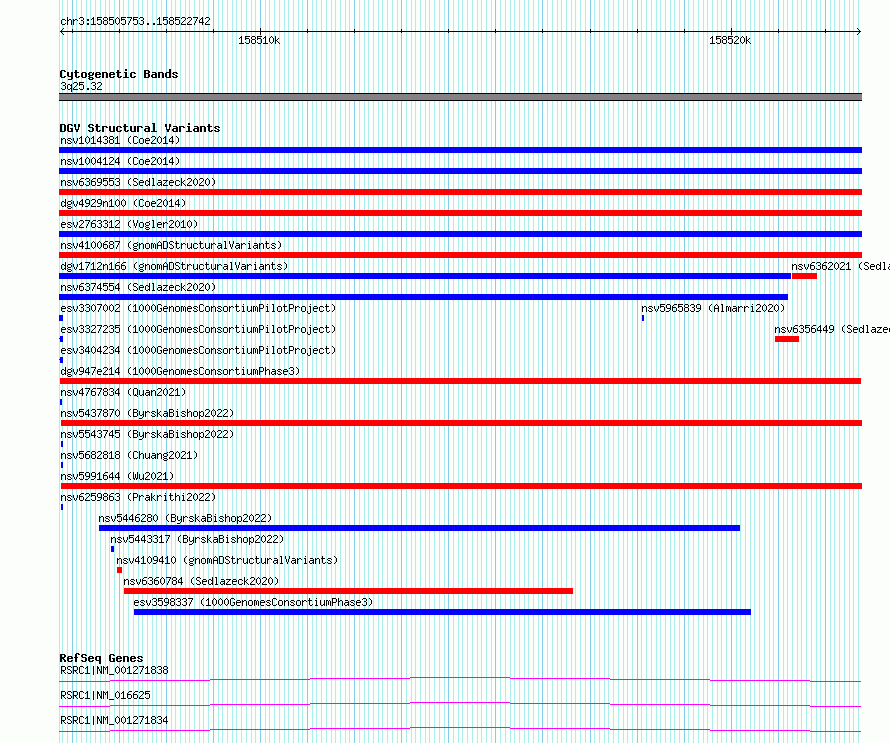Click the nsv5991644 (Wu2021) label

117,476
